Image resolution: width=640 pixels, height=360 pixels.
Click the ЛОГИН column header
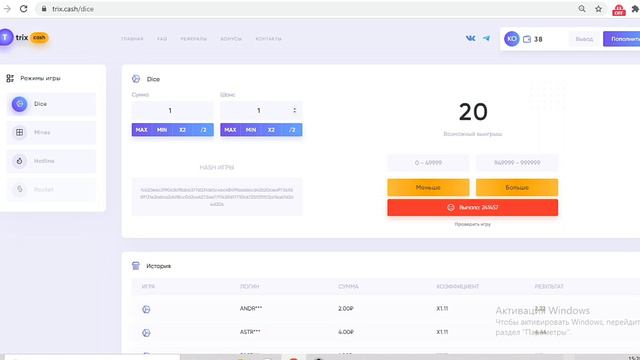249,287
